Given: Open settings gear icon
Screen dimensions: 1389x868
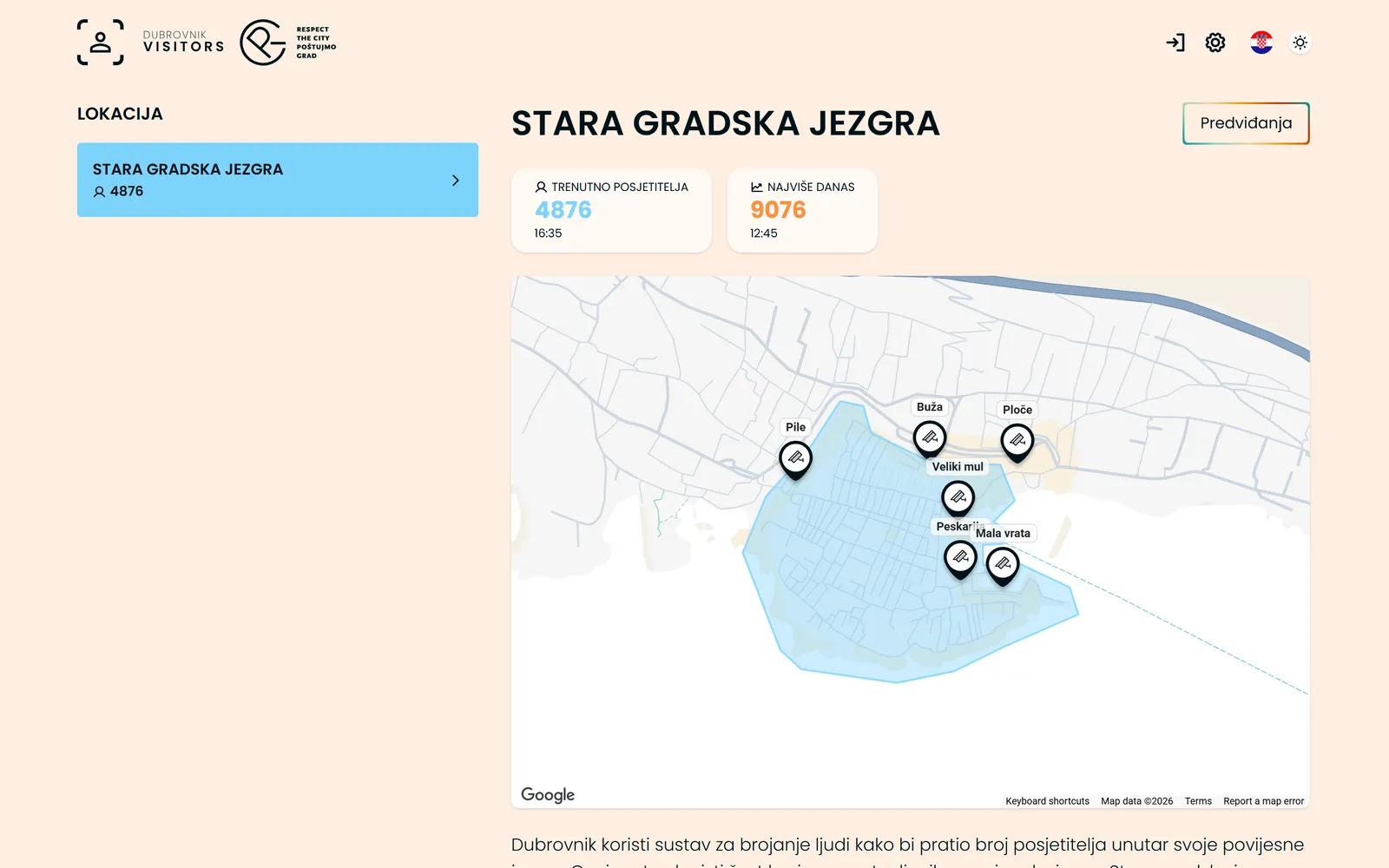Looking at the screenshot, I should 1215,43.
